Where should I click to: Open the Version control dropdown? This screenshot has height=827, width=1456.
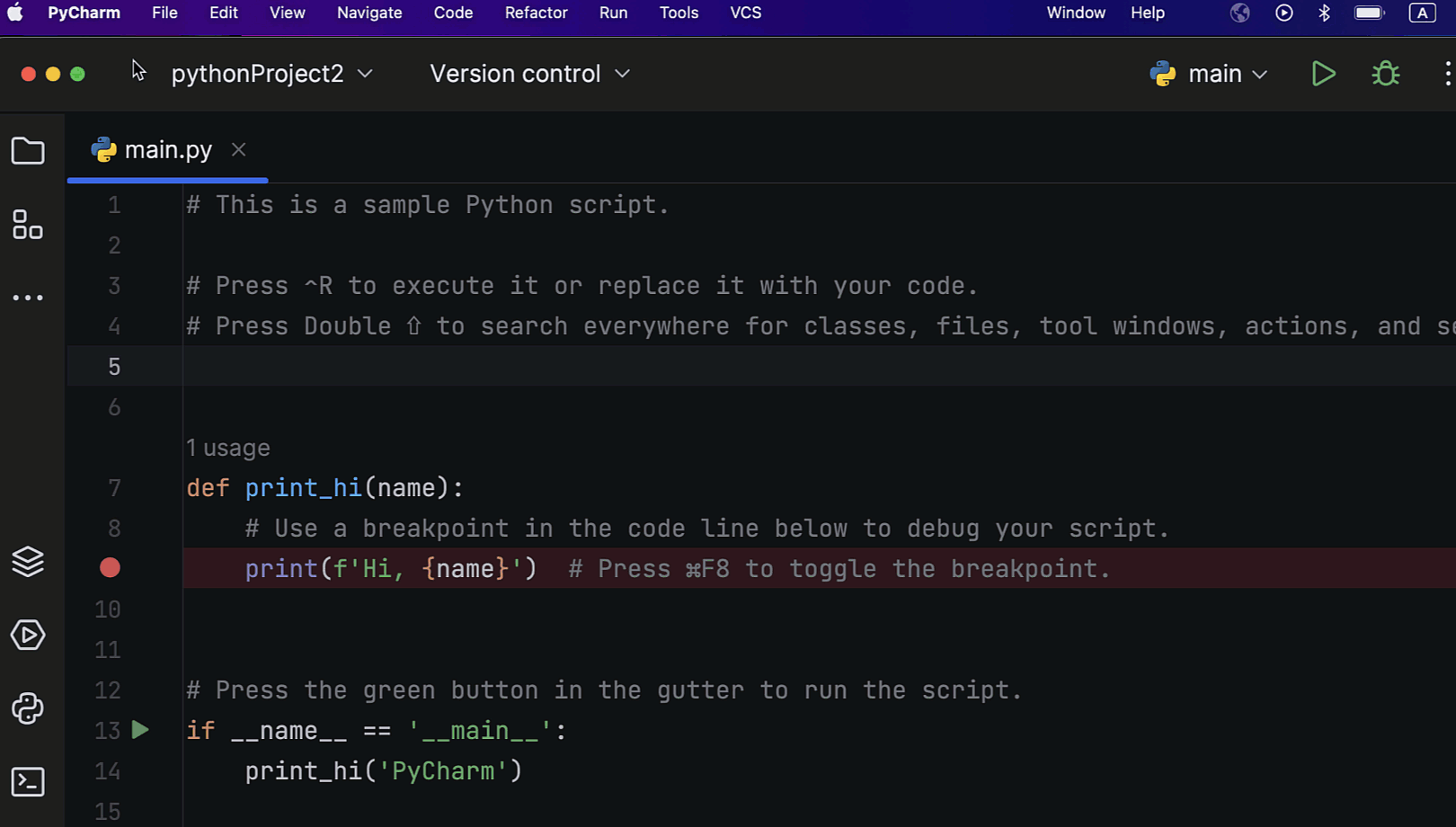[529, 74]
